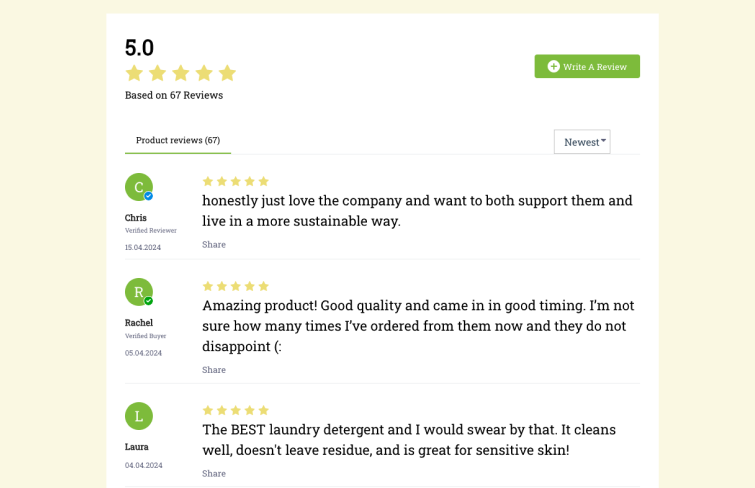This screenshot has height=488, width=755.
Task: Share Laura's review
Action: coord(214,474)
